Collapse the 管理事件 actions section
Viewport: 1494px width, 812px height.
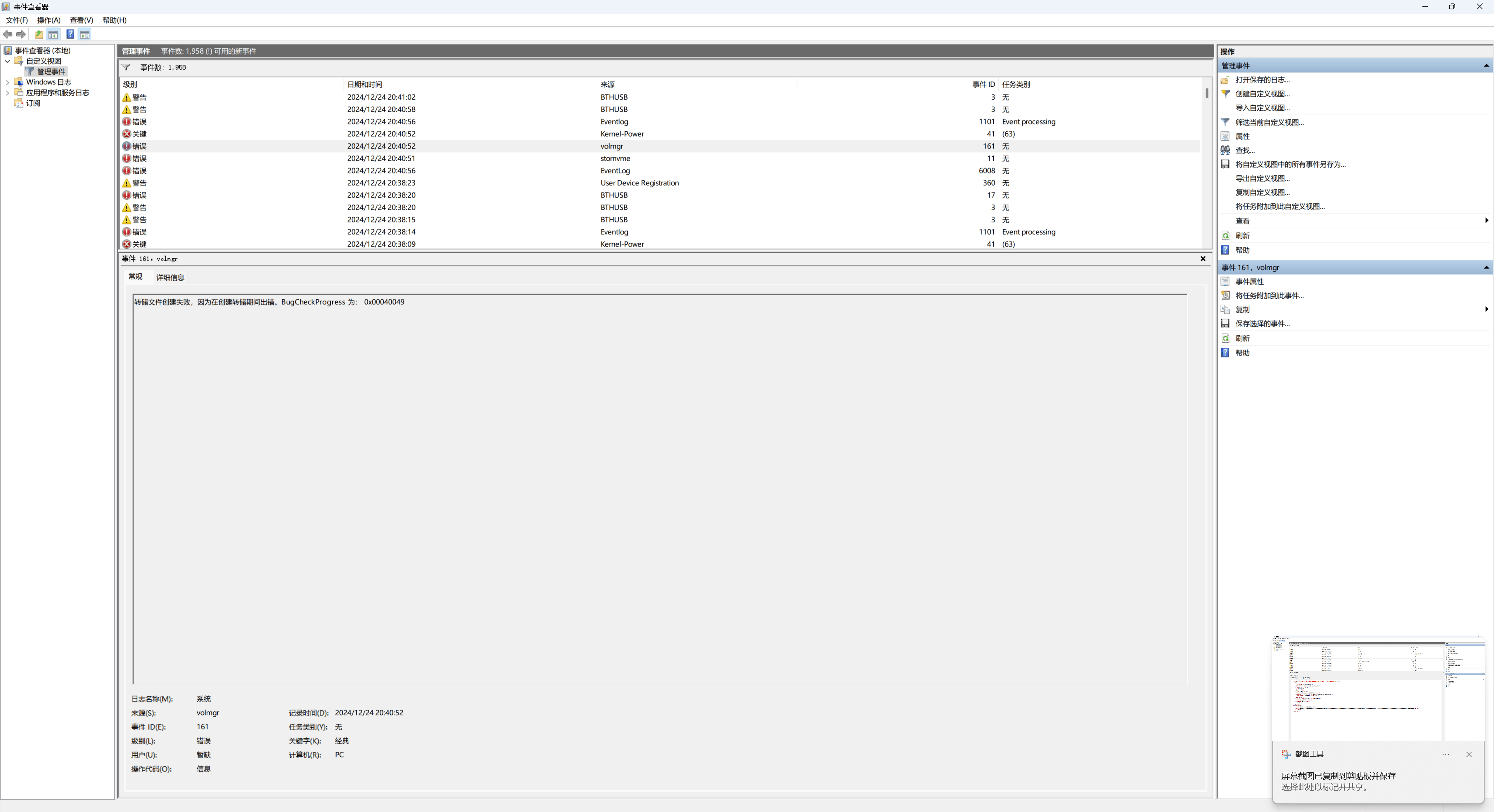pos(1486,66)
